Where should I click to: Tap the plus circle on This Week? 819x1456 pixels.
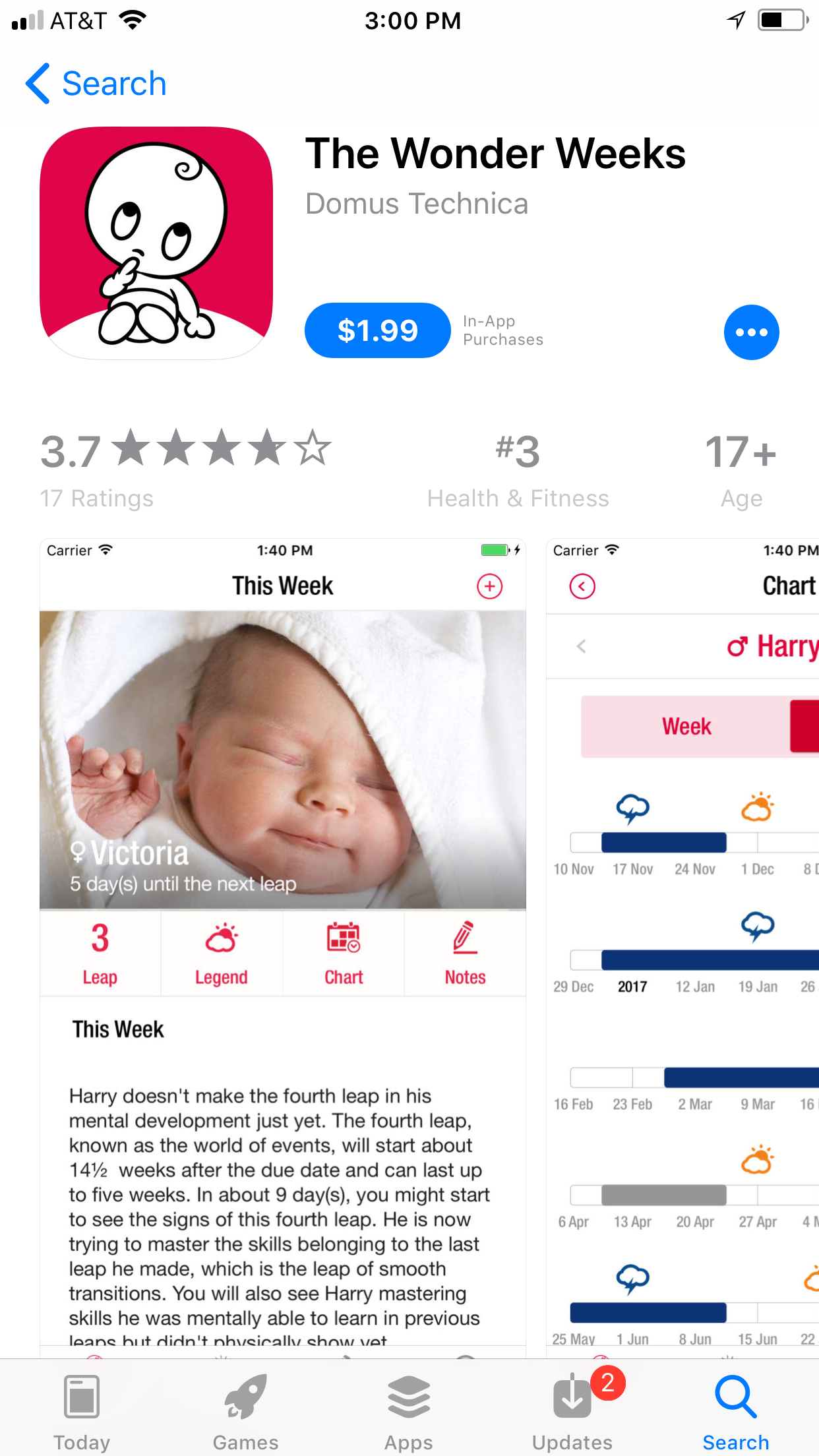pyautogui.click(x=489, y=586)
